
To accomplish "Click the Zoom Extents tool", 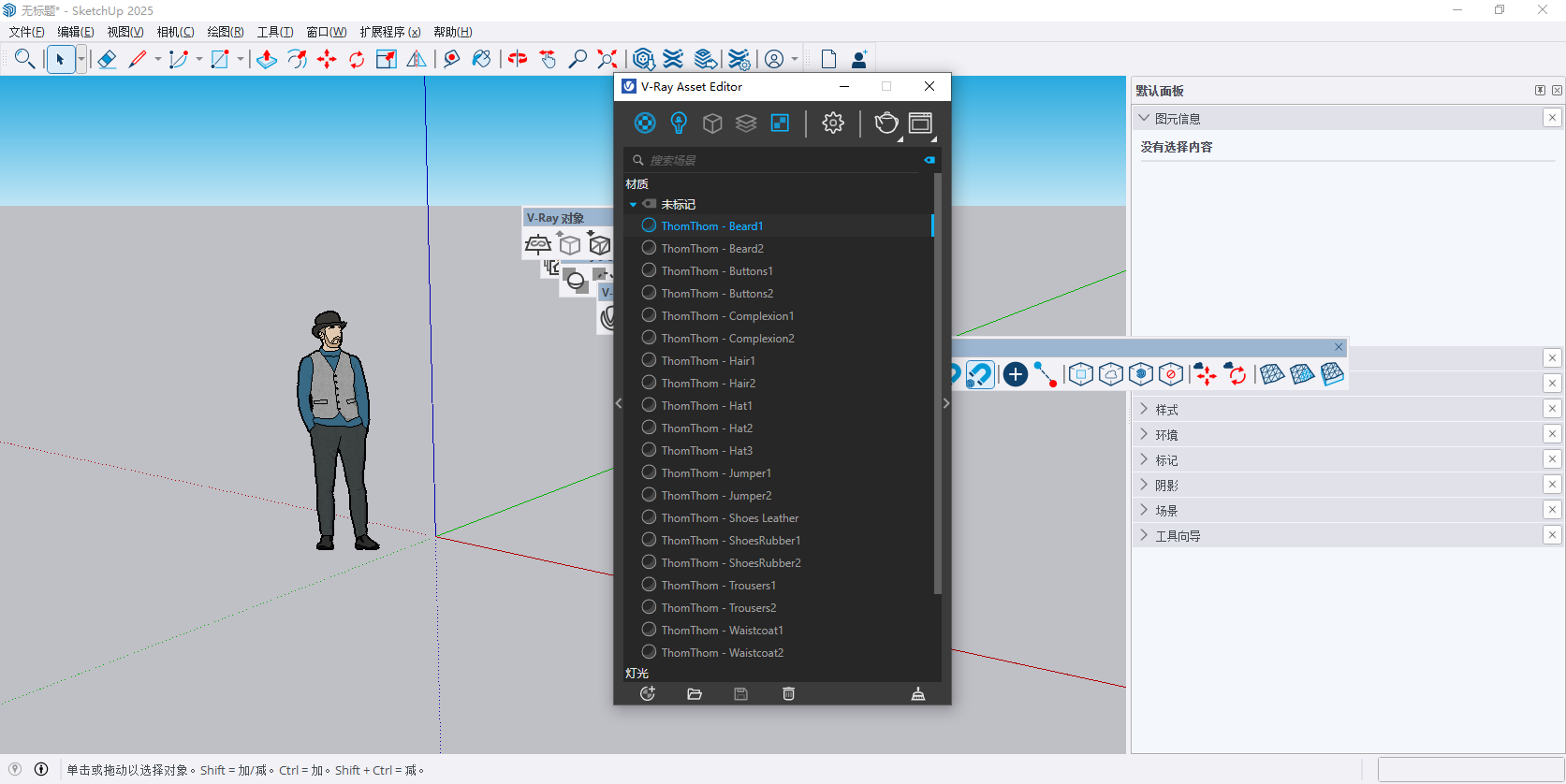I will [607, 59].
